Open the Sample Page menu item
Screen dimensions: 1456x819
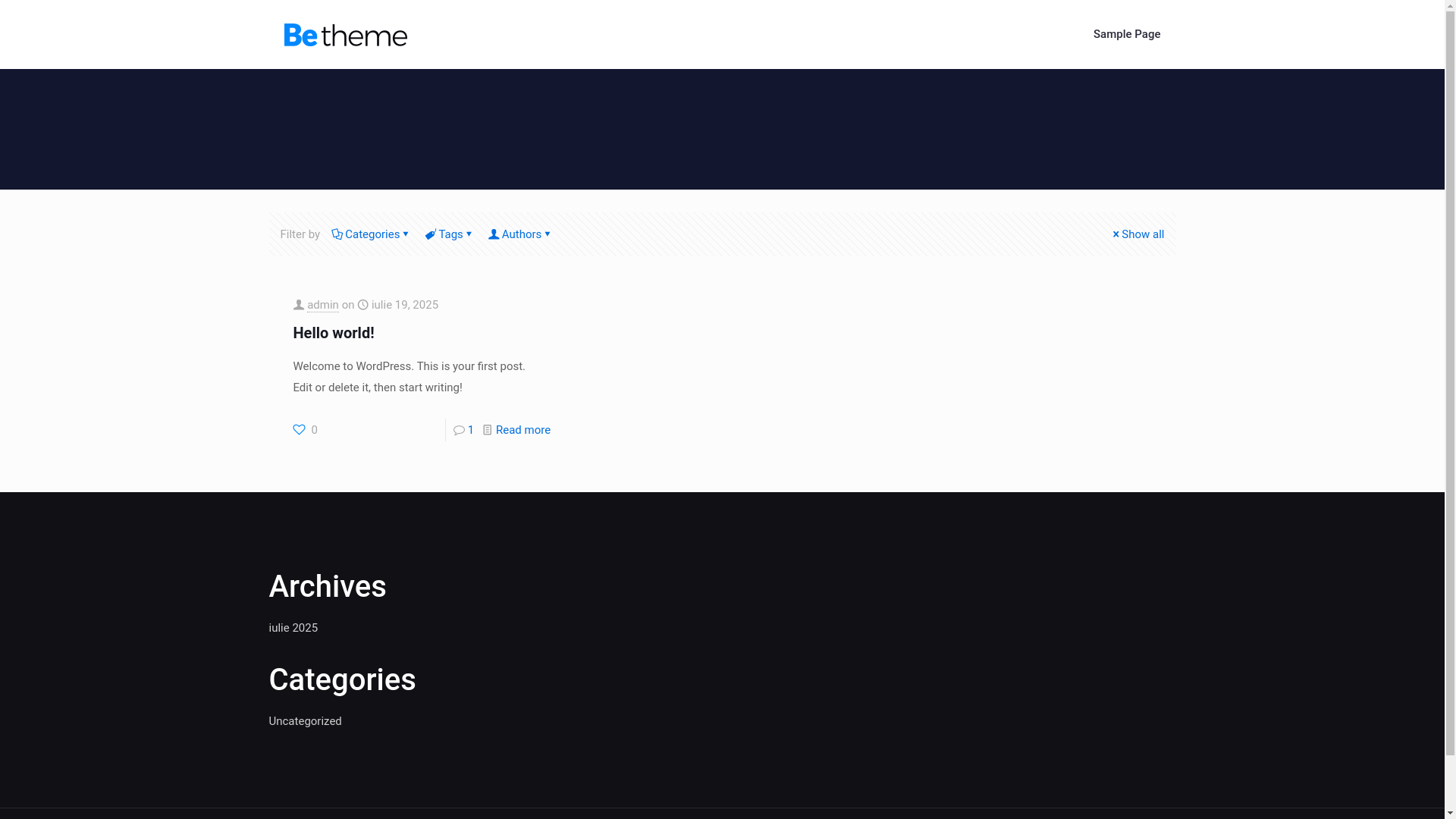coord(1126,34)
